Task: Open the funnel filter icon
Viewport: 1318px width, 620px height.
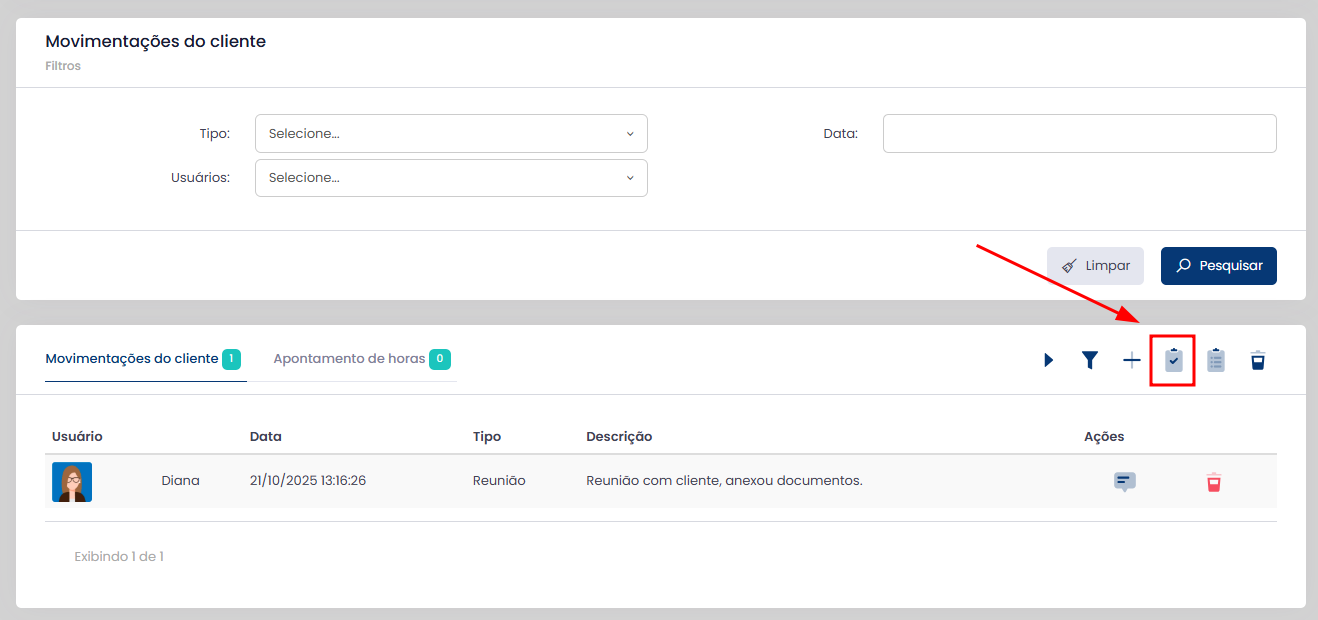Action: point(1090,360)
